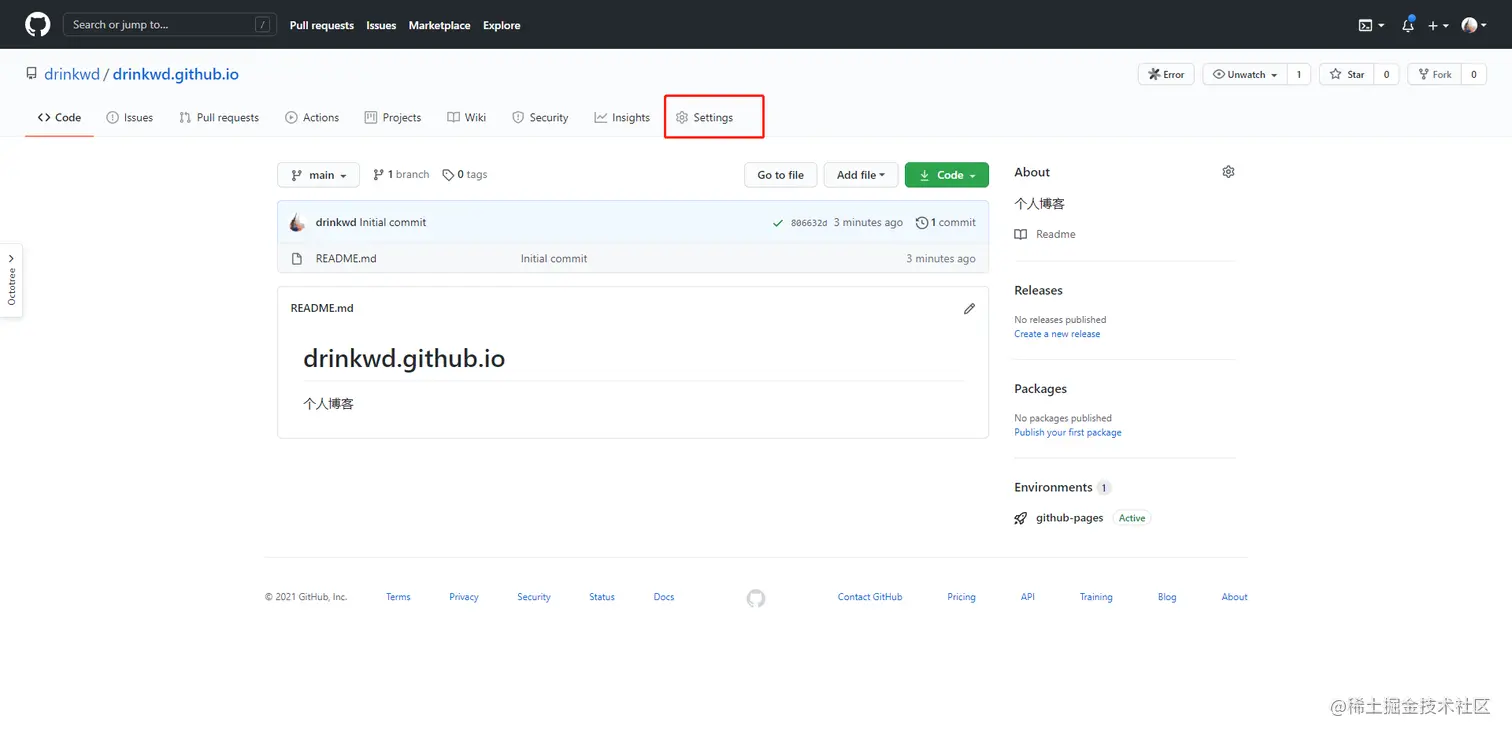
Task: Open the notifications bell
Action: tap(1408, 25)
